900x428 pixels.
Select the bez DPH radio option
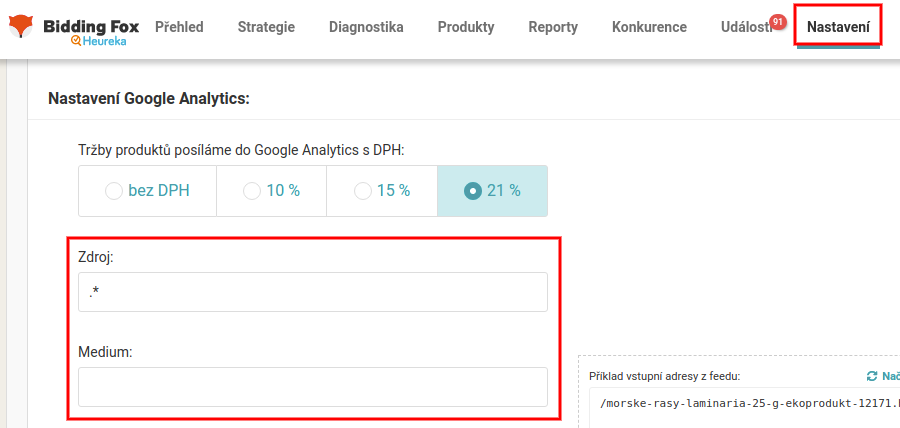point(148,191)
